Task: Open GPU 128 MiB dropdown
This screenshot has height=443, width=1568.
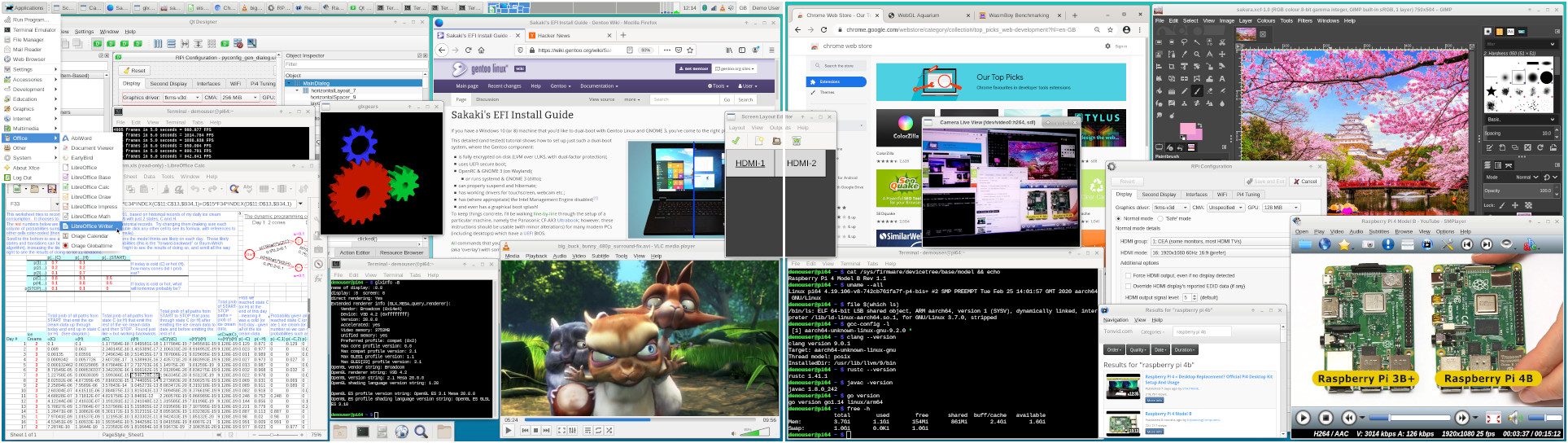Action: (1282, 208)
